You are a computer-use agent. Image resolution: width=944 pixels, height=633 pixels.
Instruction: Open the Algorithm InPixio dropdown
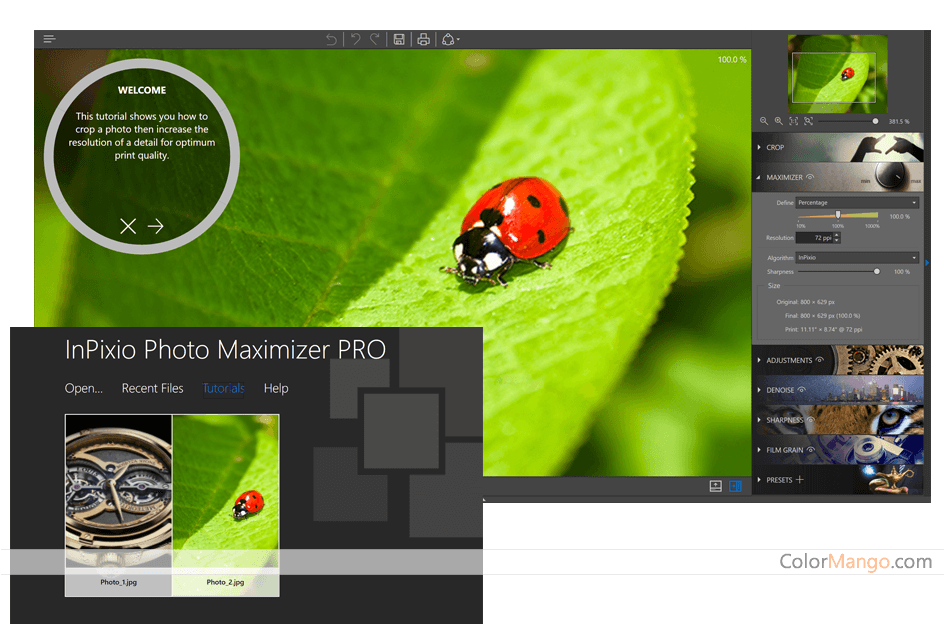click(x=857, y=258)
